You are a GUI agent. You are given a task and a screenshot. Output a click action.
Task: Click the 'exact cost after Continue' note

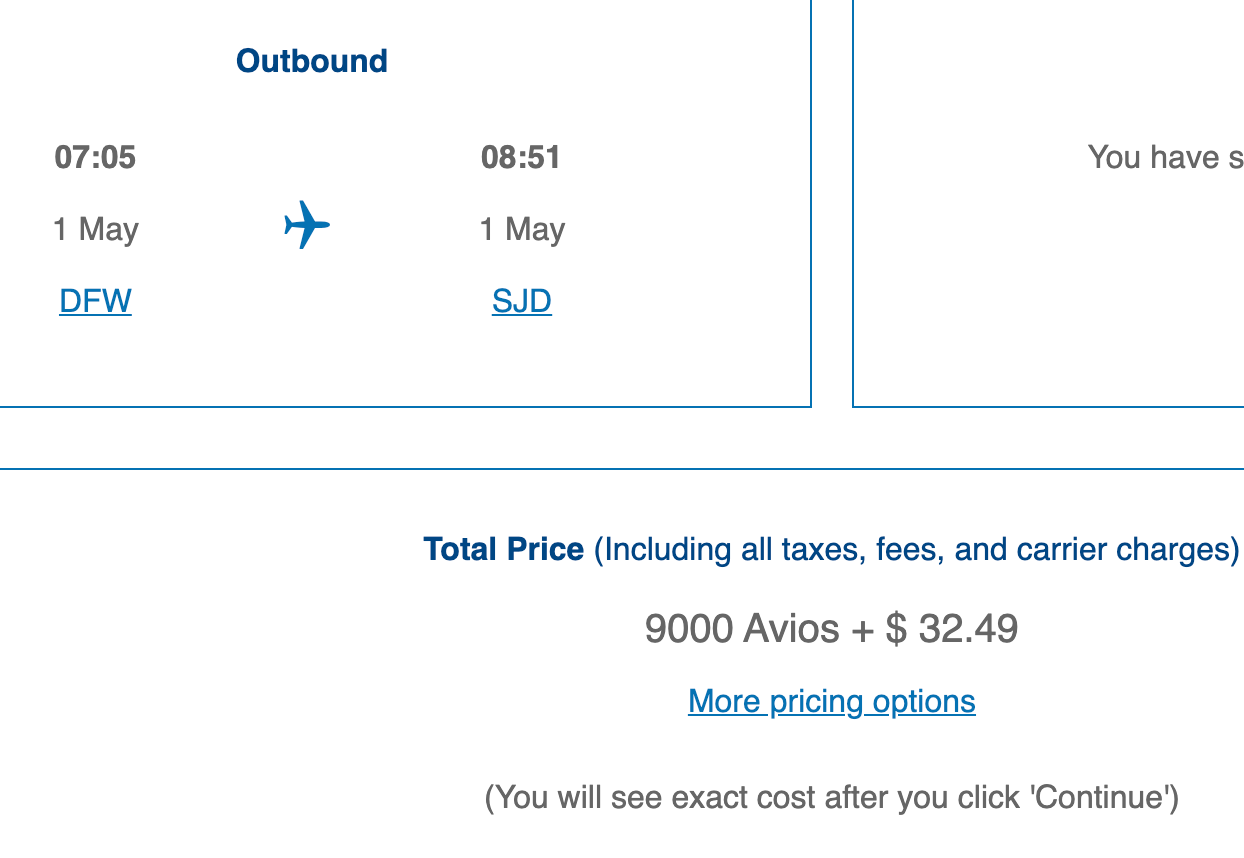832,797
